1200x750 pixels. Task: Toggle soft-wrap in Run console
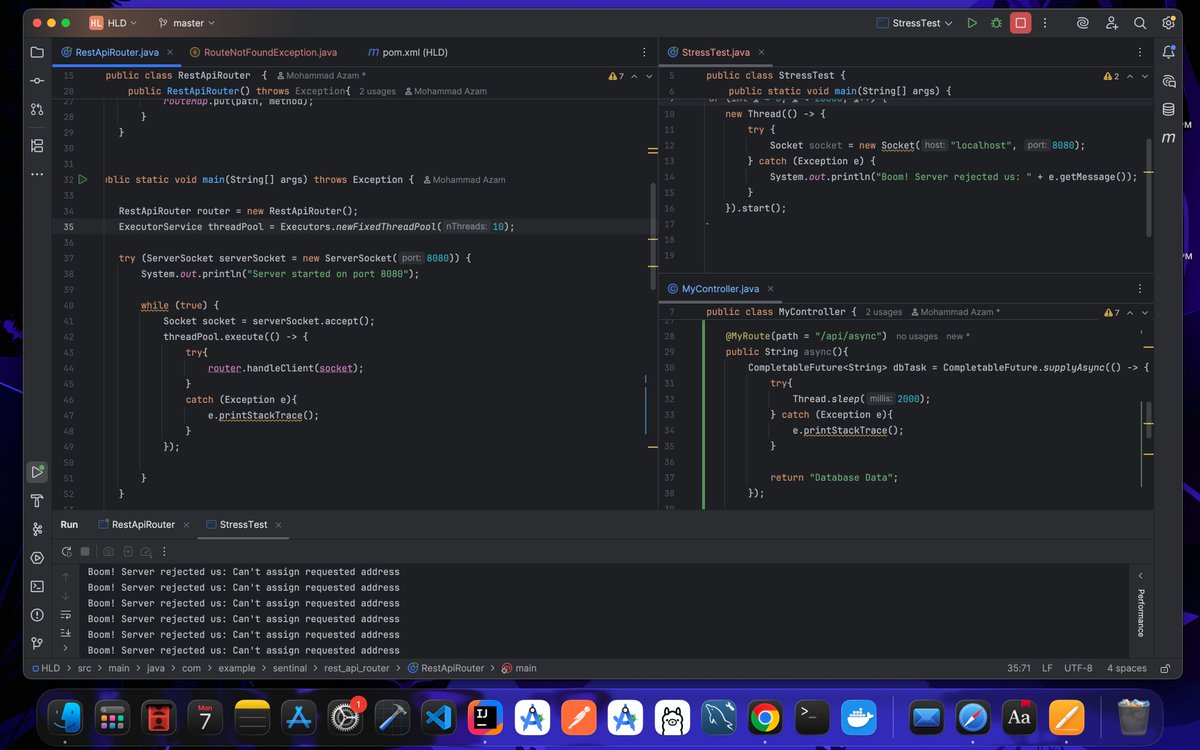pos(66,614)
